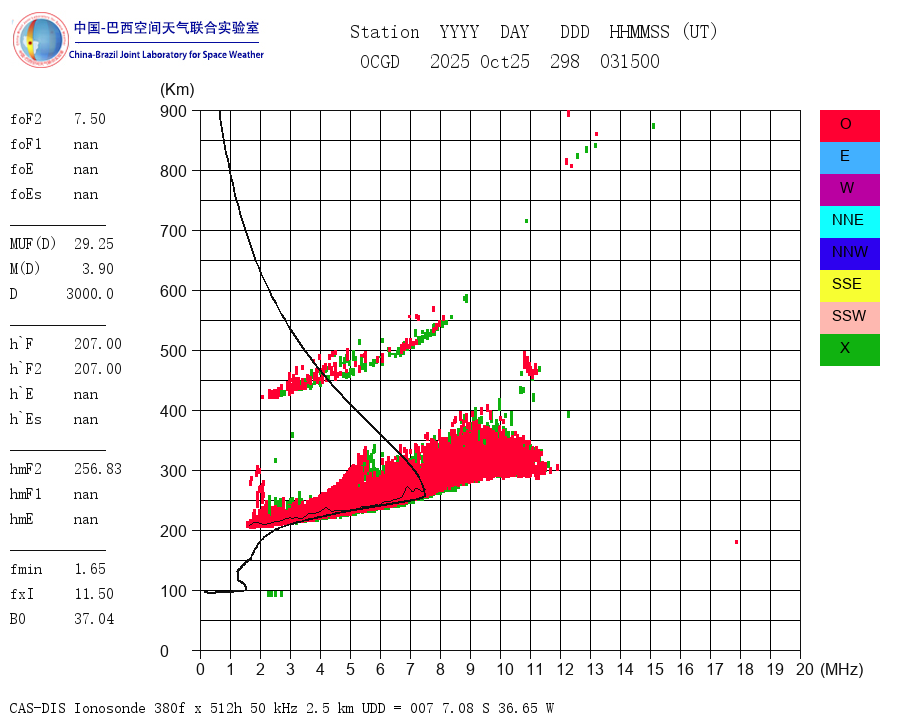Screen dimensions: 900x720
Task: Click the hmE parameter label
Action: click(x=22, y=519)
